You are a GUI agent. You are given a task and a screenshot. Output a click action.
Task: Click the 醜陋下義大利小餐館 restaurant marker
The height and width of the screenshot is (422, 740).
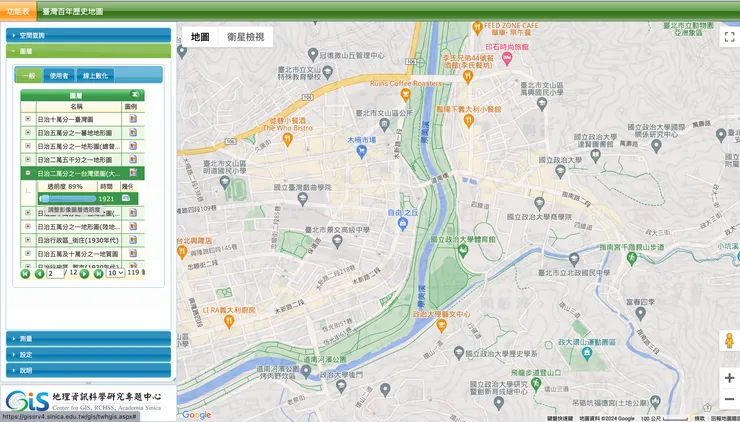pyautogui.click(x=468, y=121)
